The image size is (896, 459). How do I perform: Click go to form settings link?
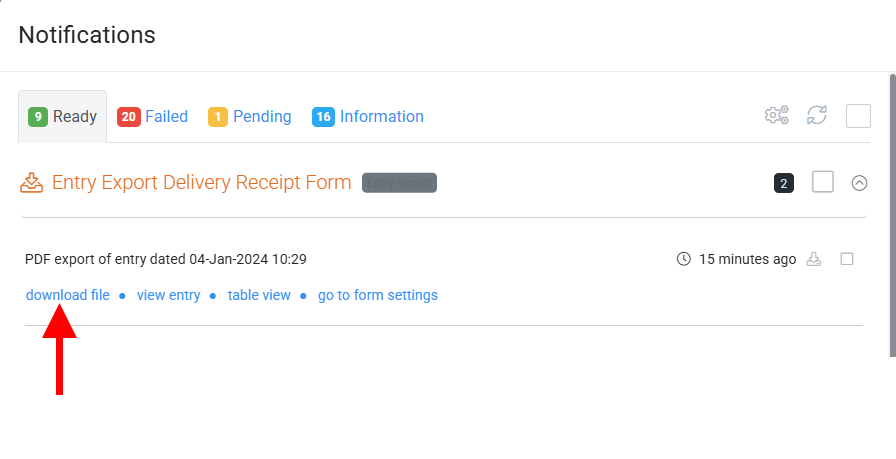(378, 295)
